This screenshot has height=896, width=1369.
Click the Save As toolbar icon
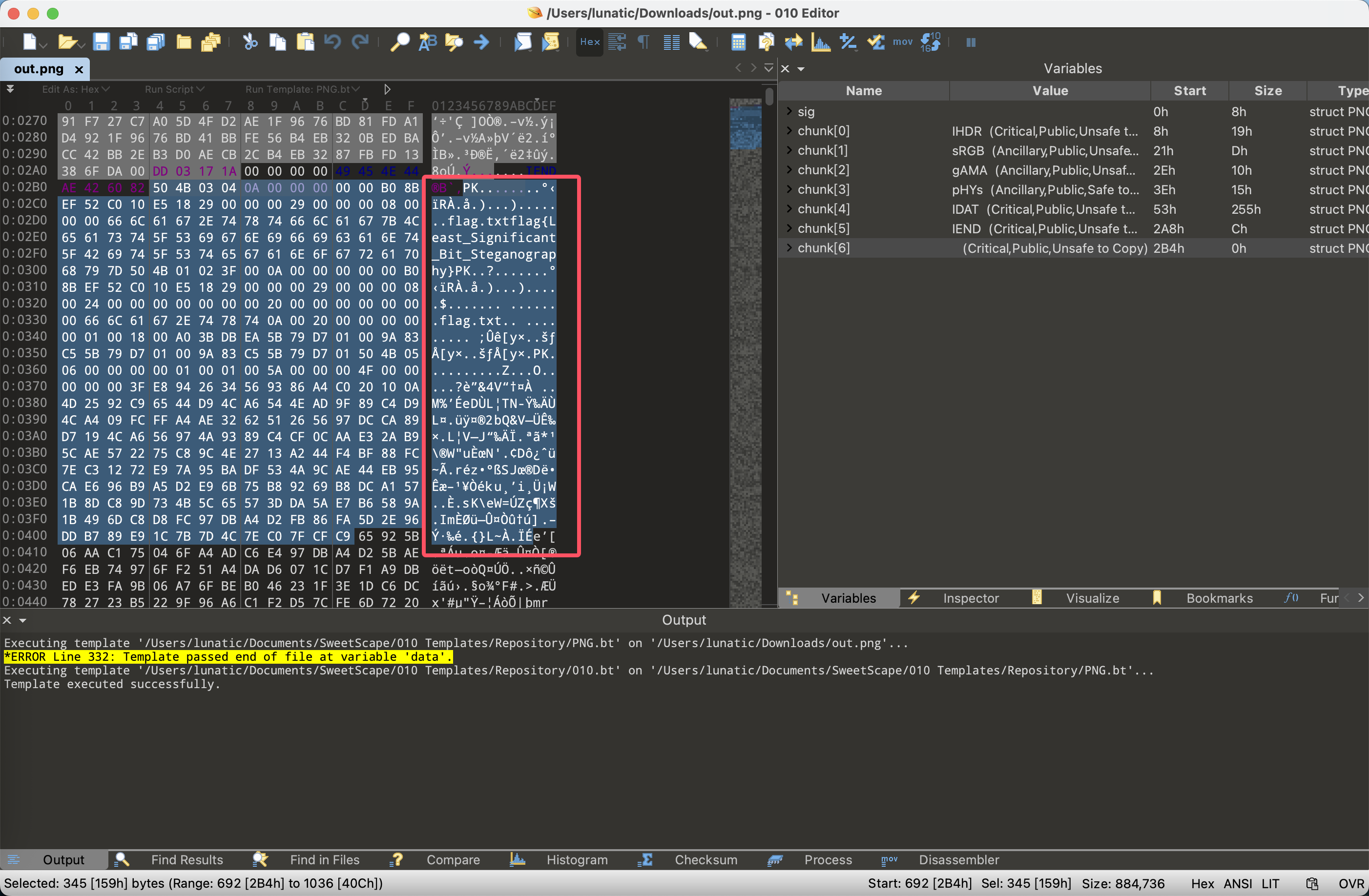128,42
